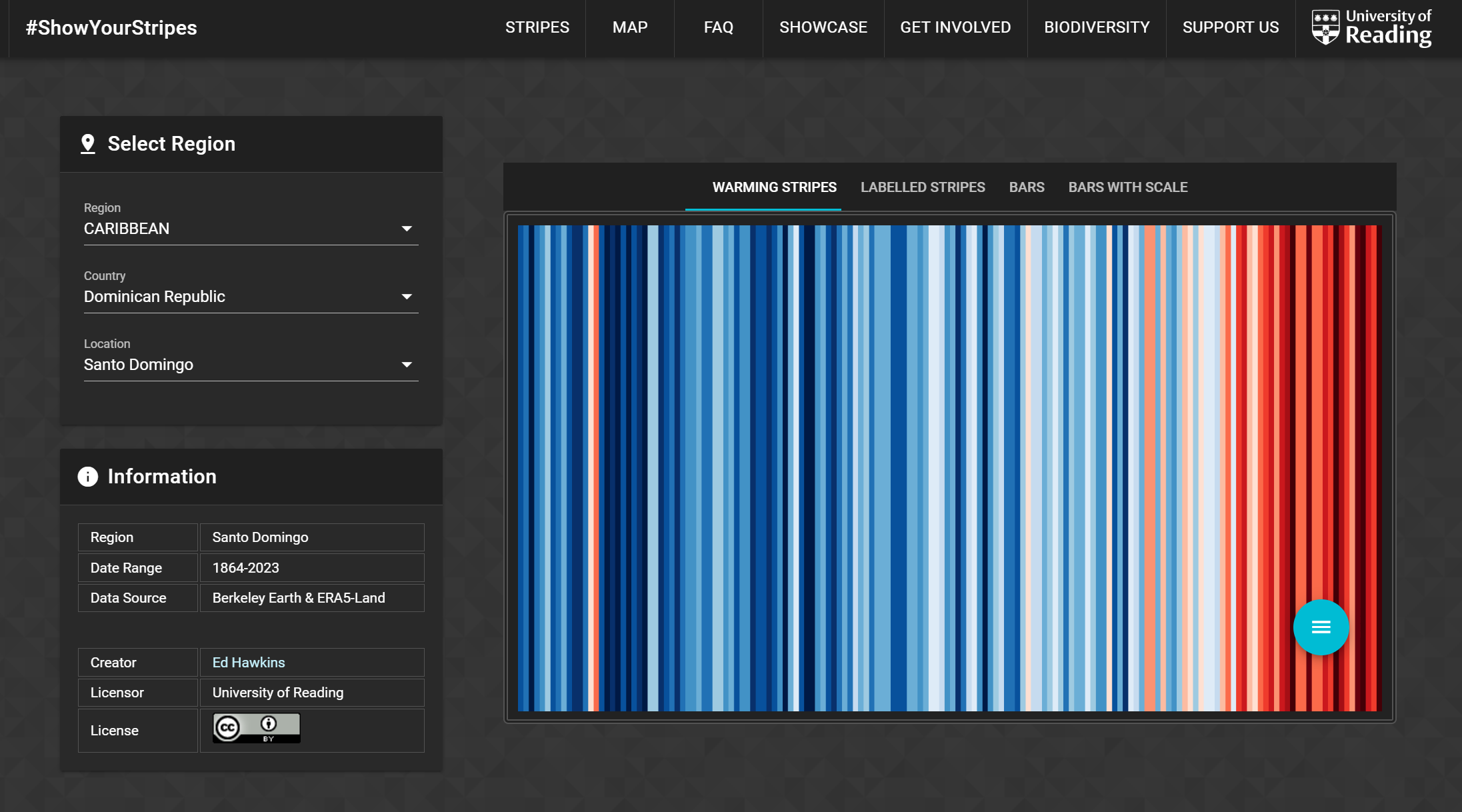The image size is (1462, 812).
Task: Go to the FAQ navigation item
Action: click(x=718, y=27)
